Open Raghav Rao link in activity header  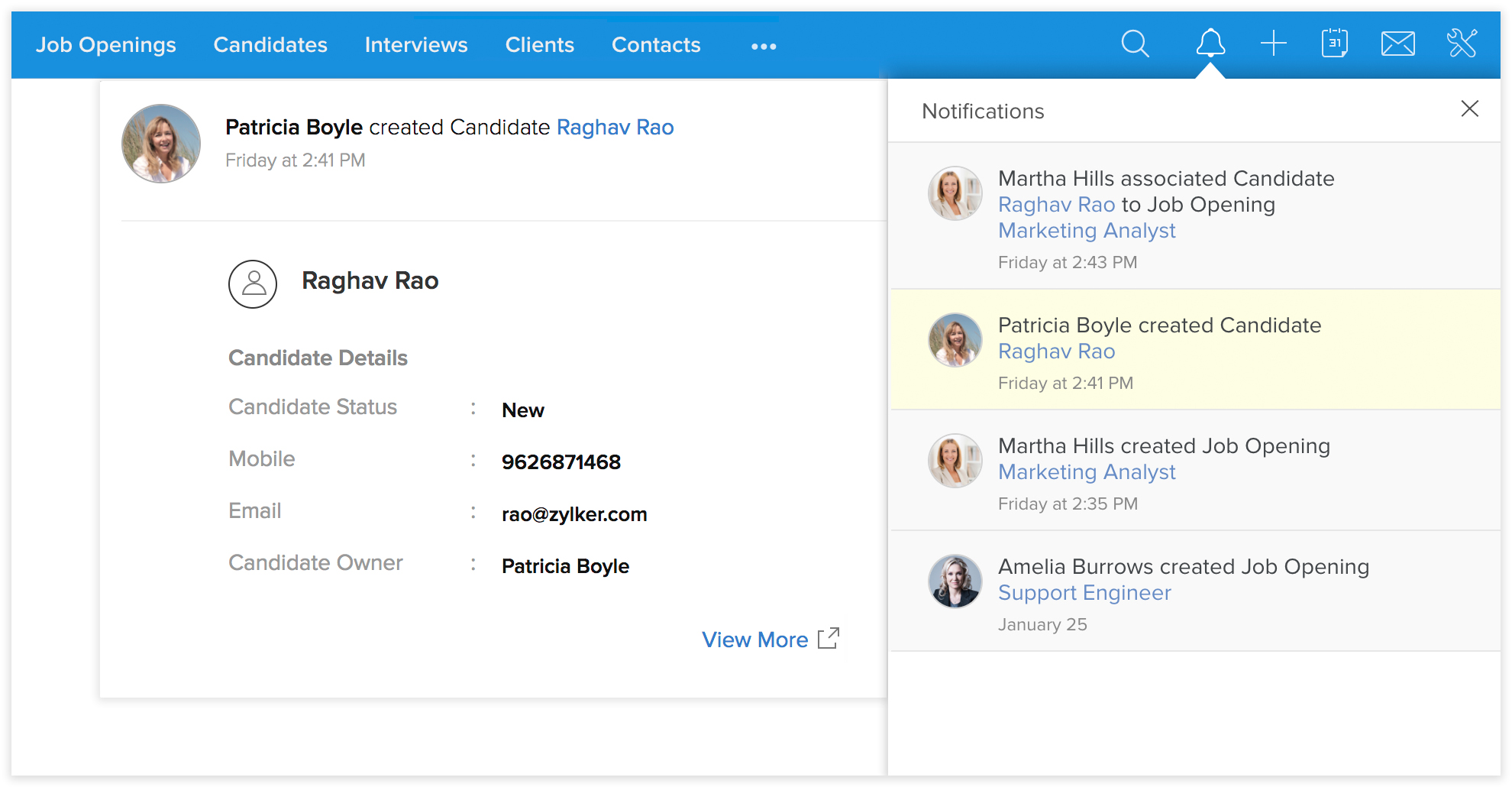pyautogui.click(x=615, y=127)
